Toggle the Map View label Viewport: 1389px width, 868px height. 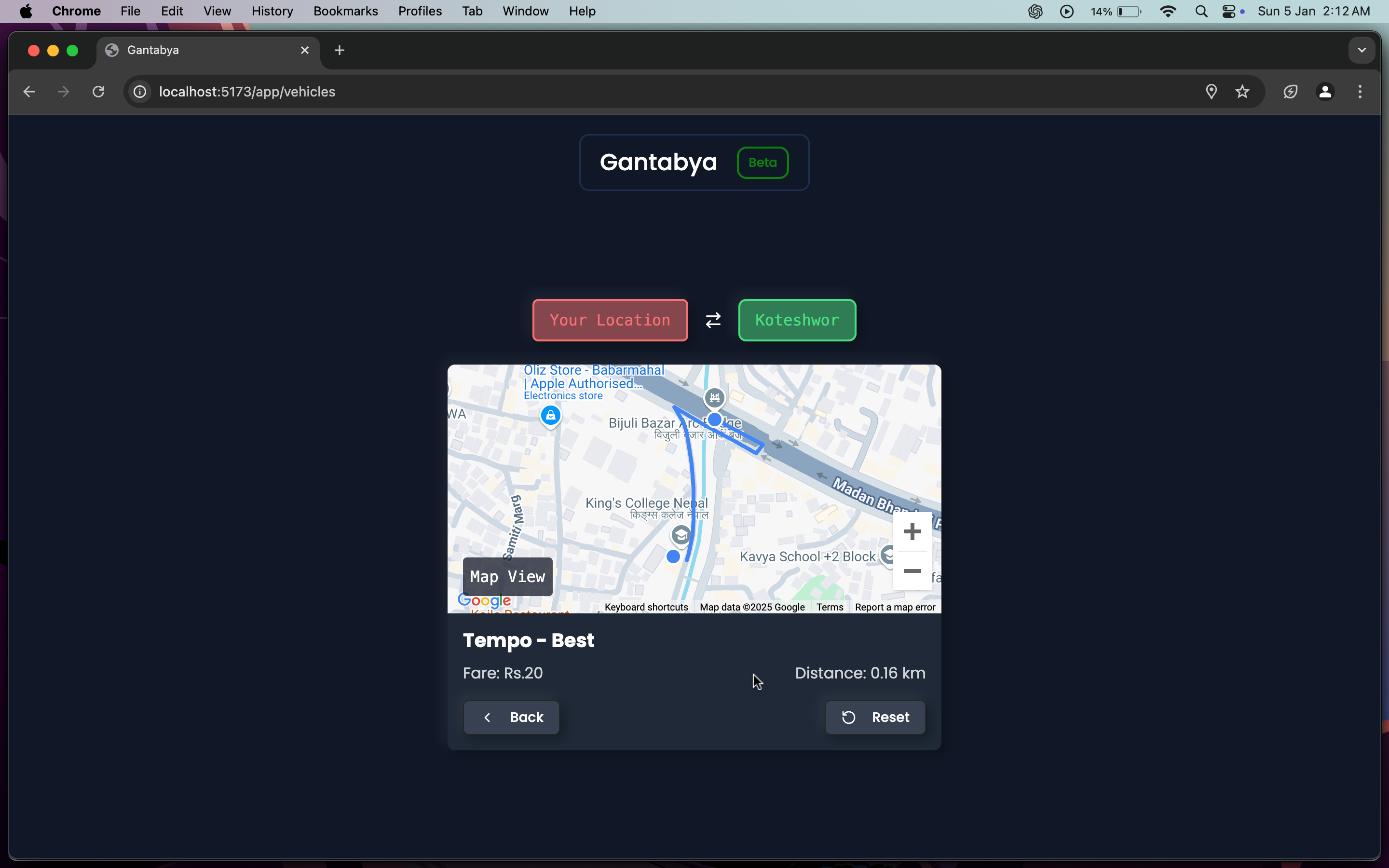(507, 576)
